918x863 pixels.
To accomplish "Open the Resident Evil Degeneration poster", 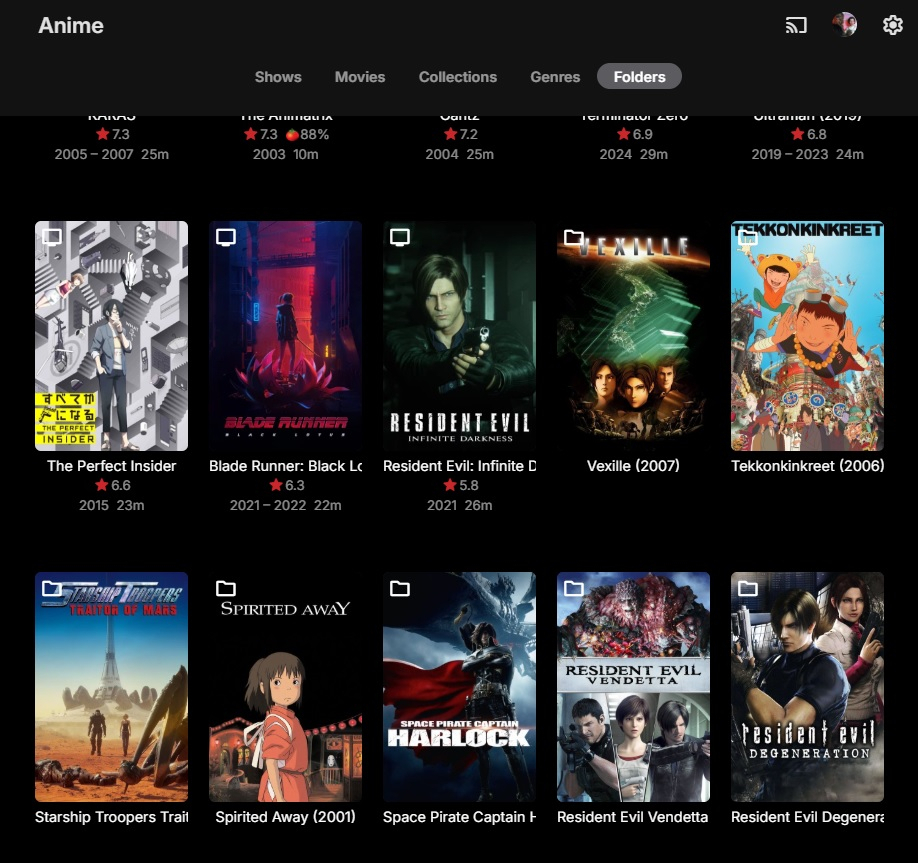I will [x=807, y=687].
